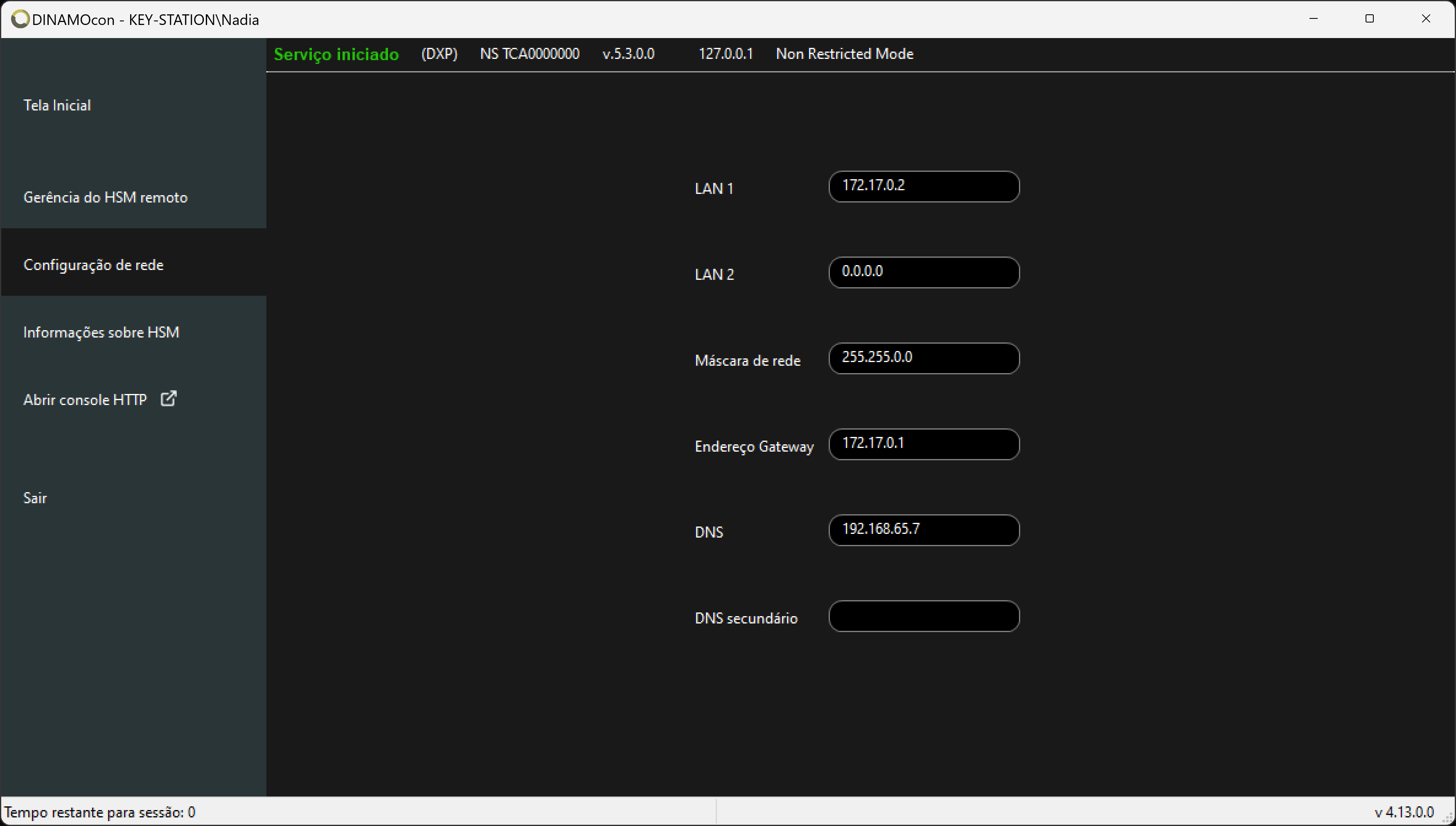Click the Máscara de rede input field

[923, 358]
